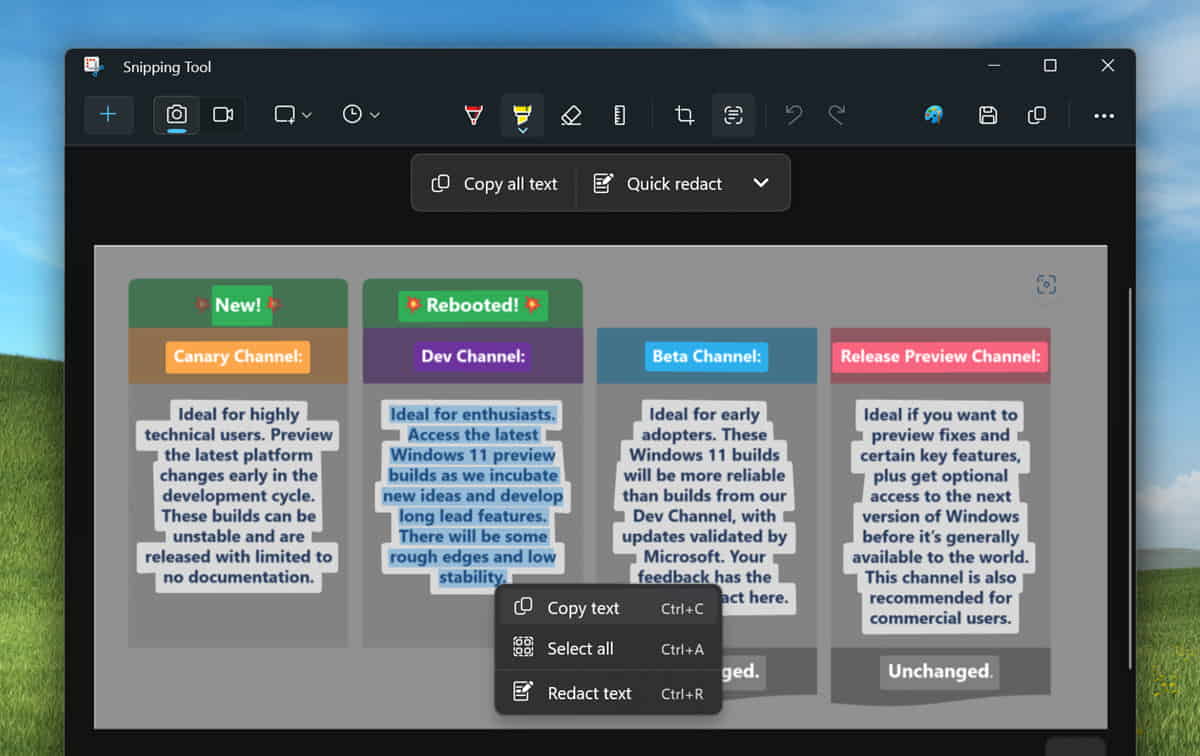Open the See more three-dots menu
The width and height of the screenshot is (1200, 756).
(x=1104, y=116)
